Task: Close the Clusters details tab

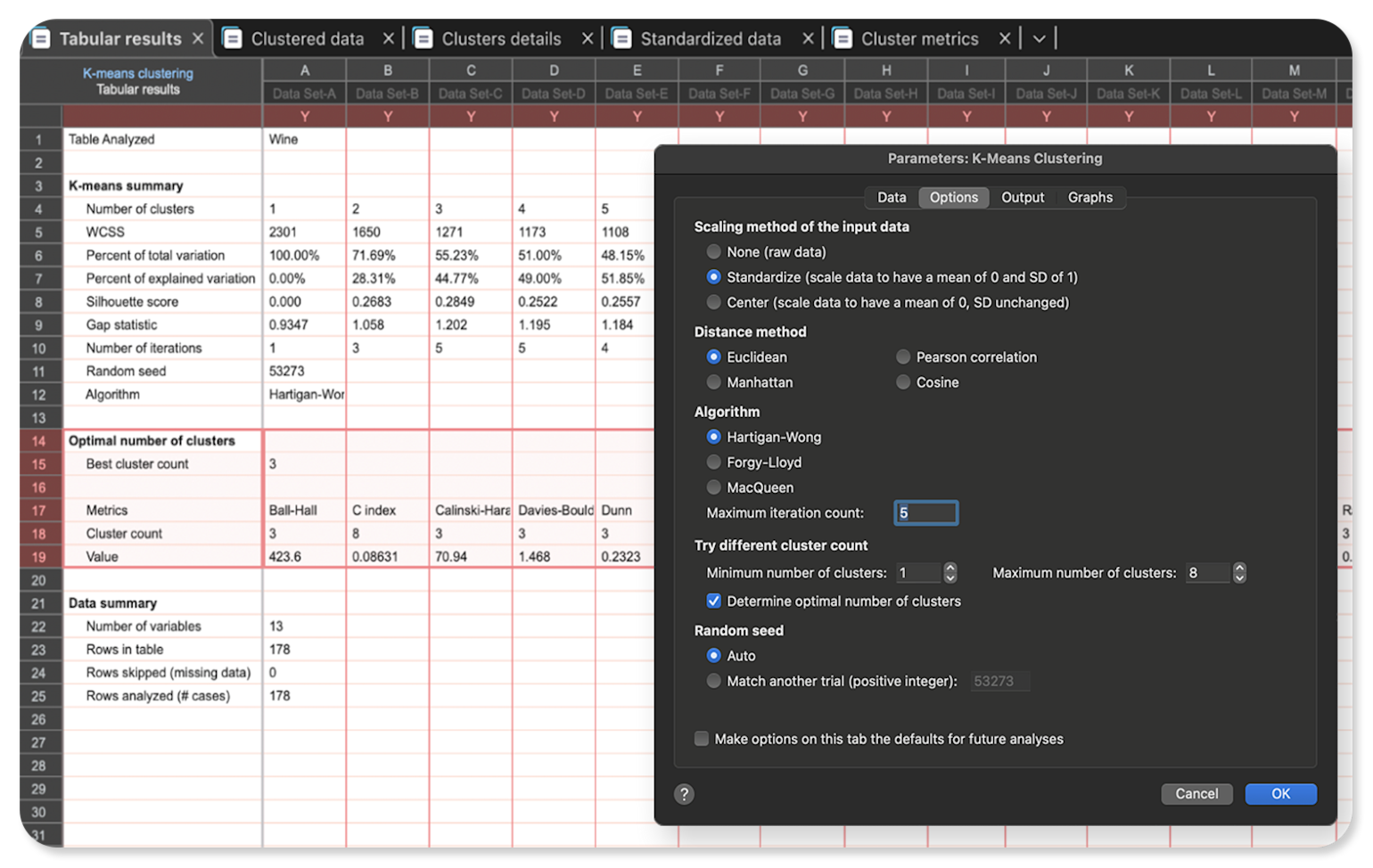Action: pos(588,38)
